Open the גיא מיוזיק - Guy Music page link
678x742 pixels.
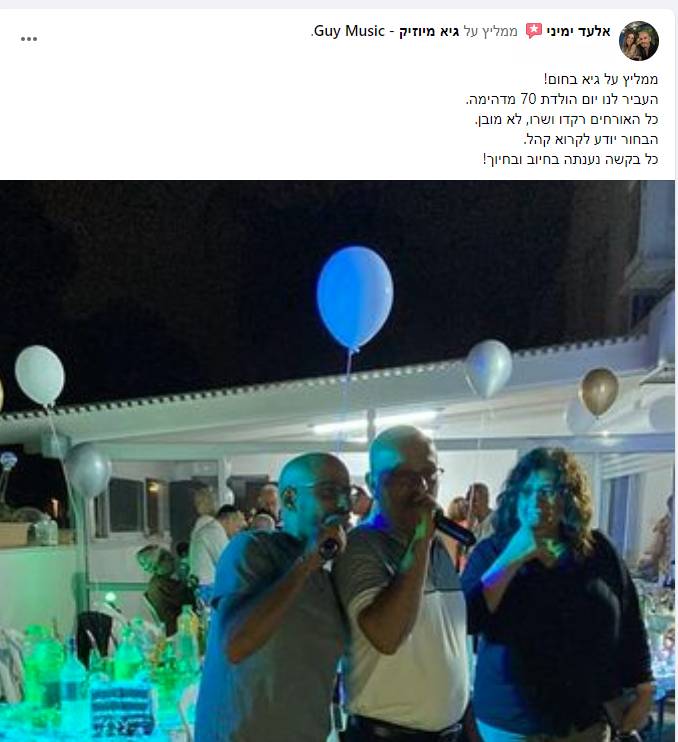point(386,32)
